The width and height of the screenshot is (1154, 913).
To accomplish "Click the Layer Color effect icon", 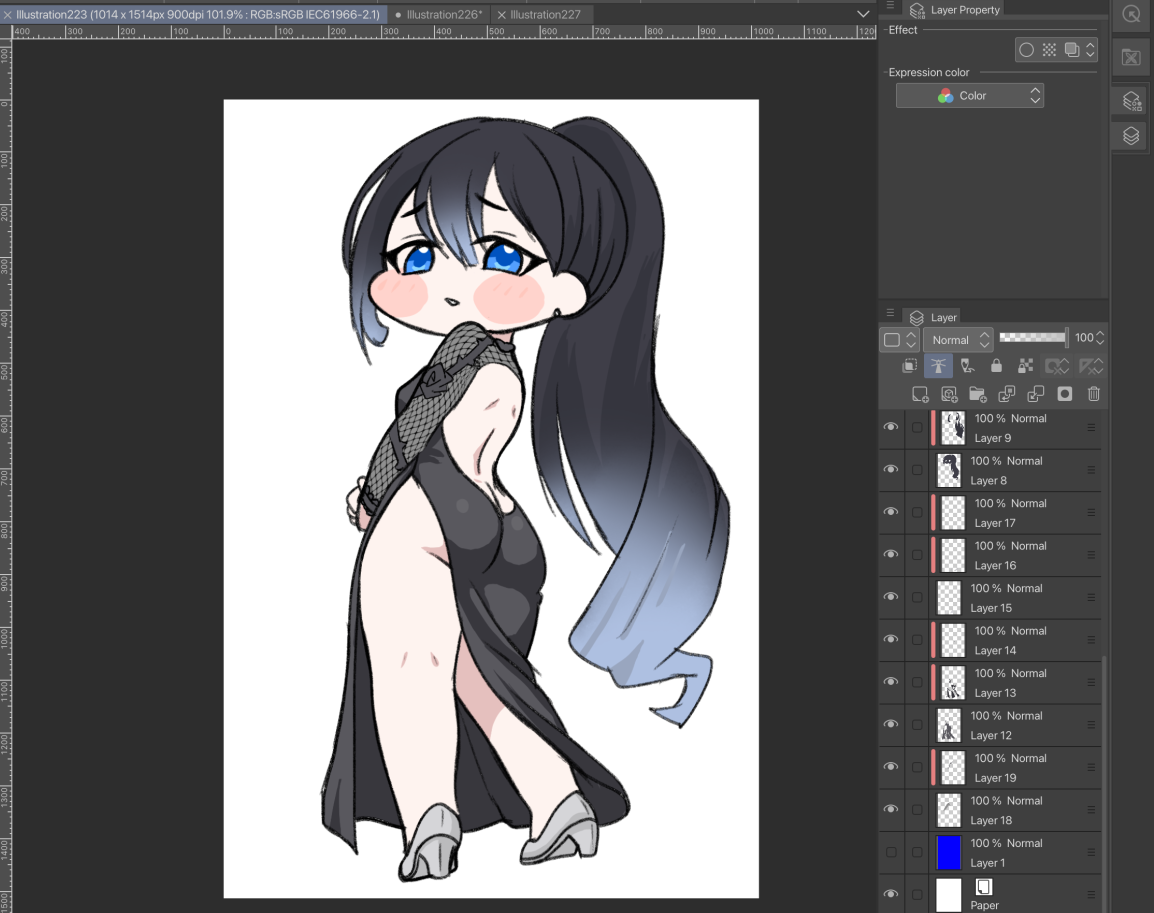I will tap(1072, 49).
